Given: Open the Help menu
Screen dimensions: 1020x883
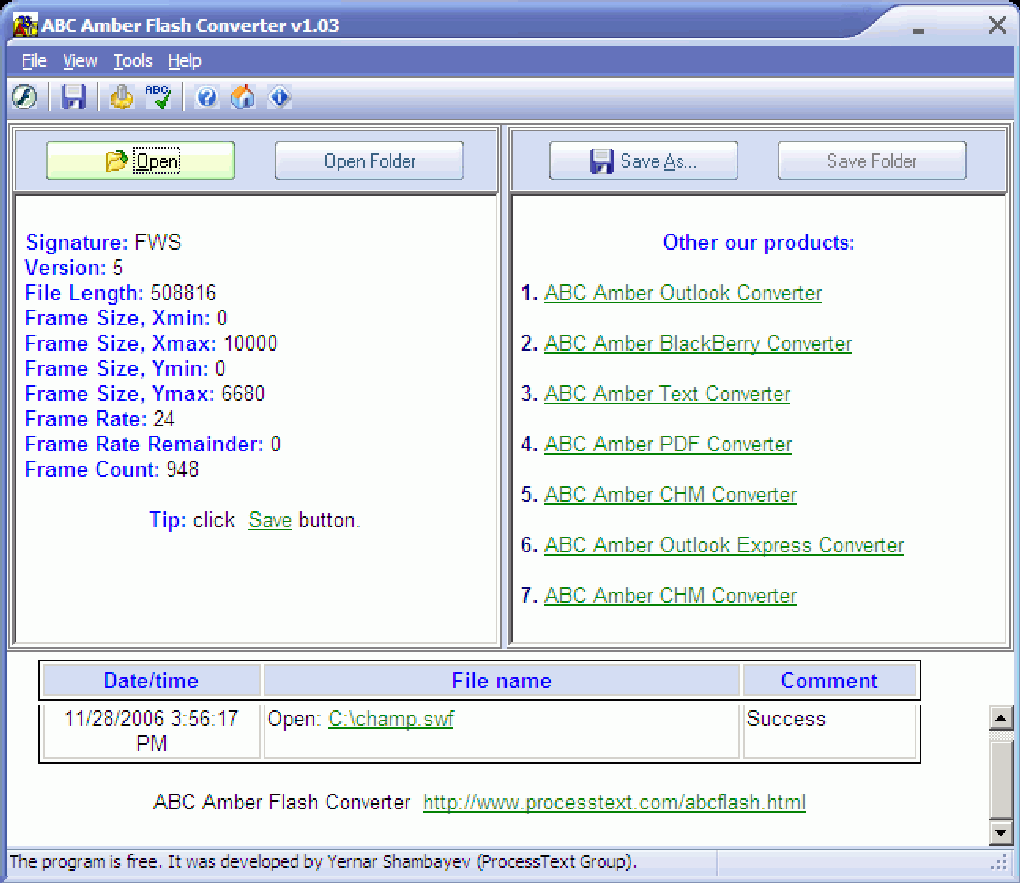Looking at the screenshot, I should (185, 61).
